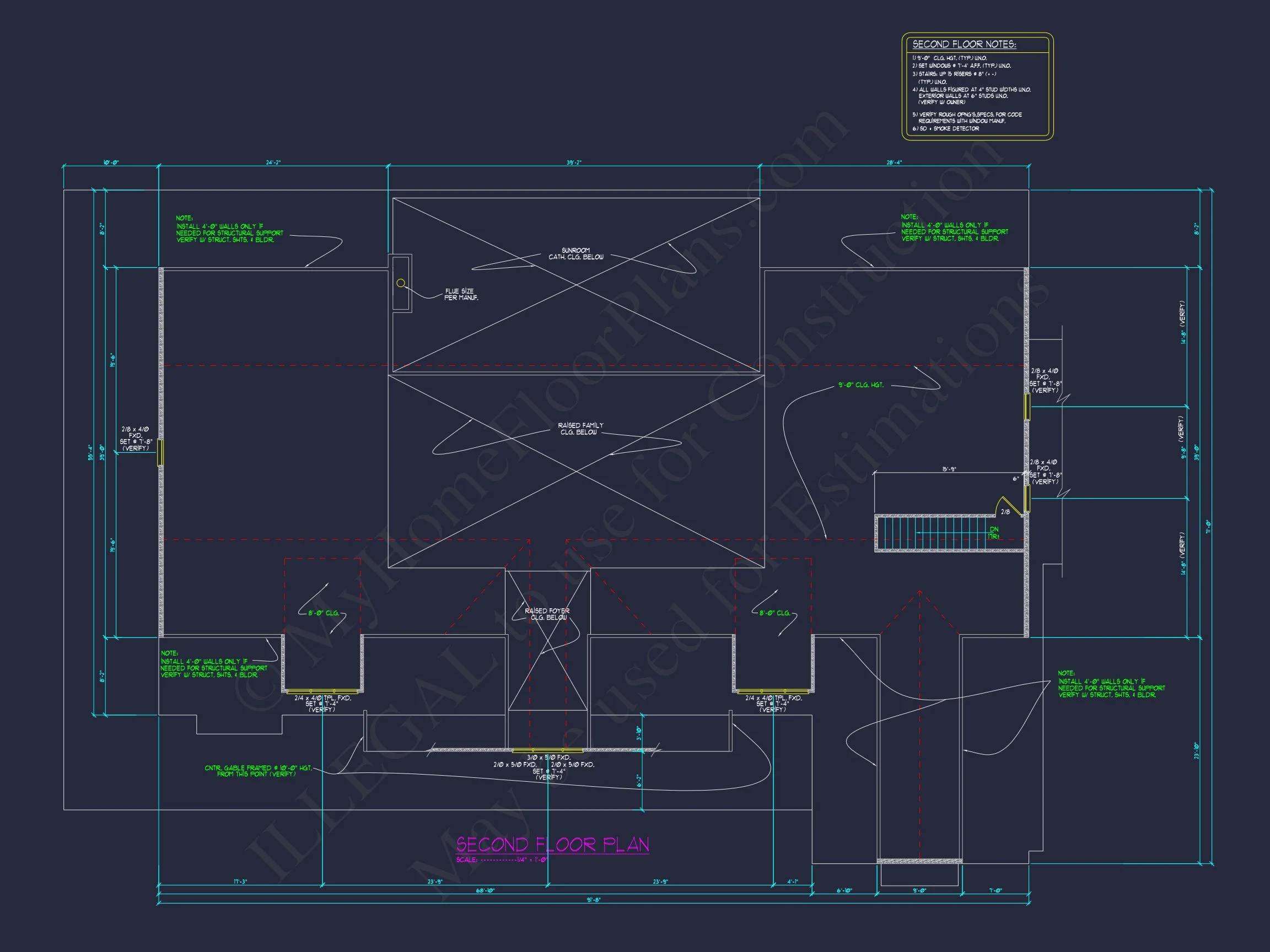1270x952 pixels.
Task: Select the Raised Family Clg. Below label
Action: (580, 429)
